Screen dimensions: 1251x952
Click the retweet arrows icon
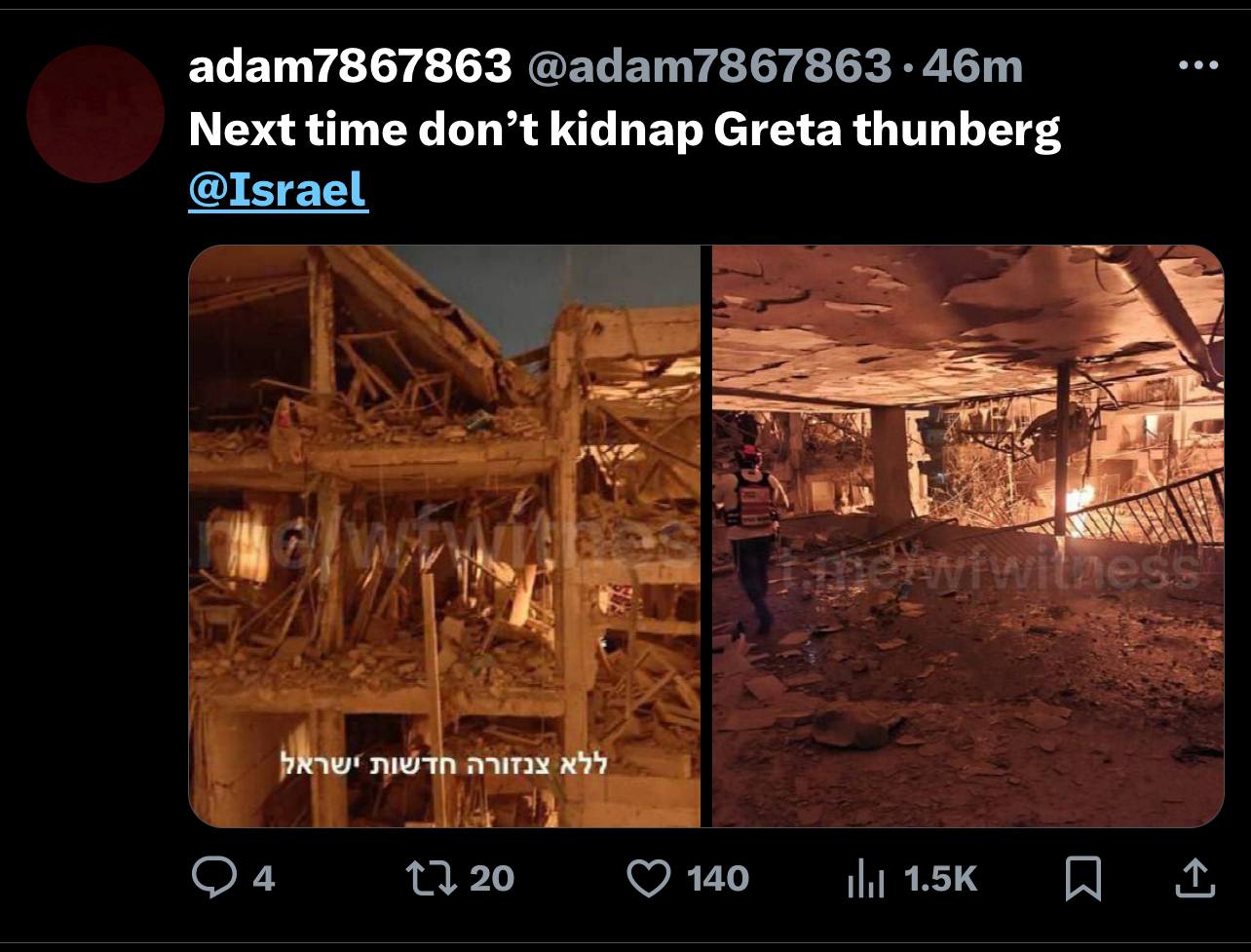coord(431,878)
